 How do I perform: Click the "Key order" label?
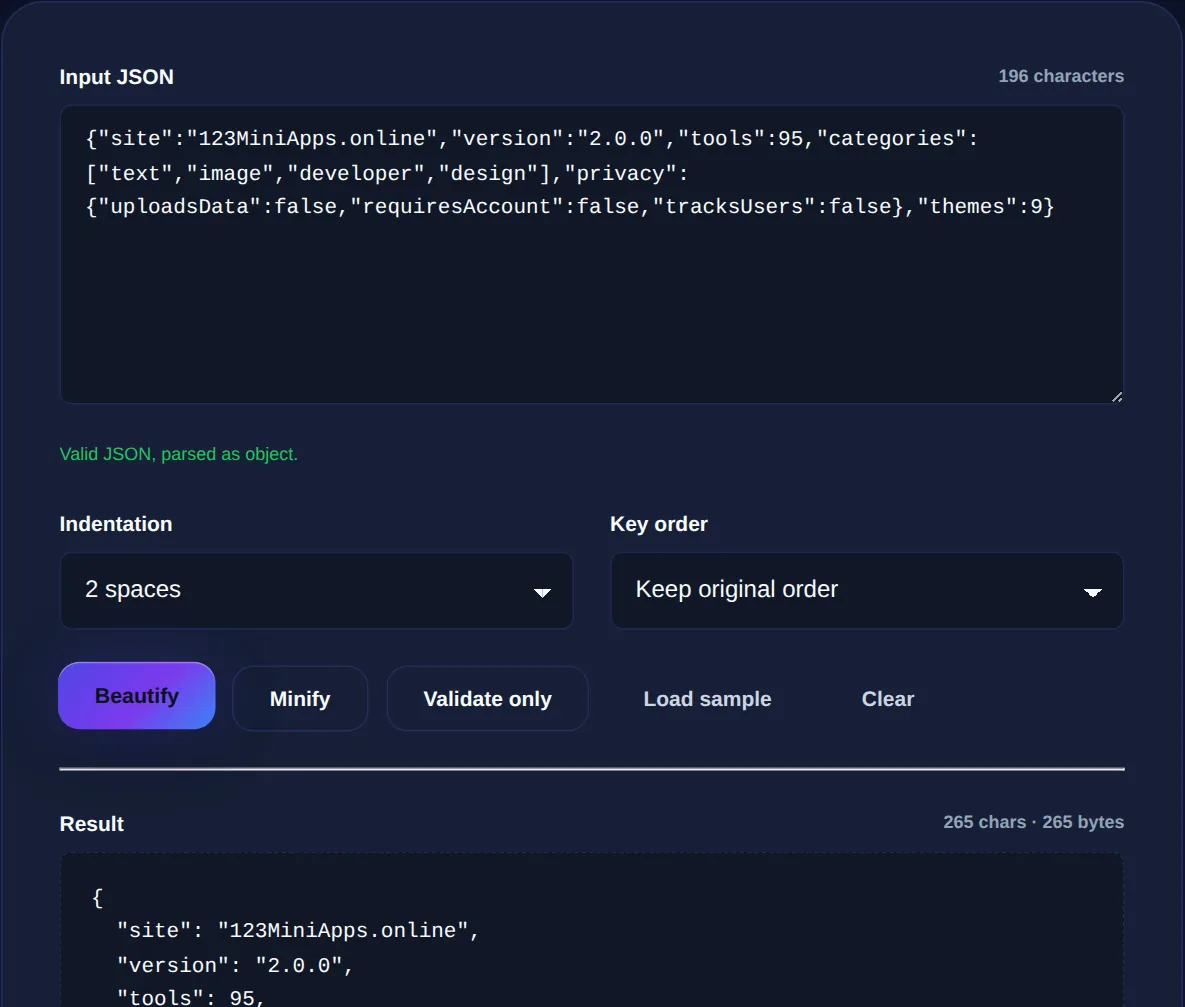(658, 524)
